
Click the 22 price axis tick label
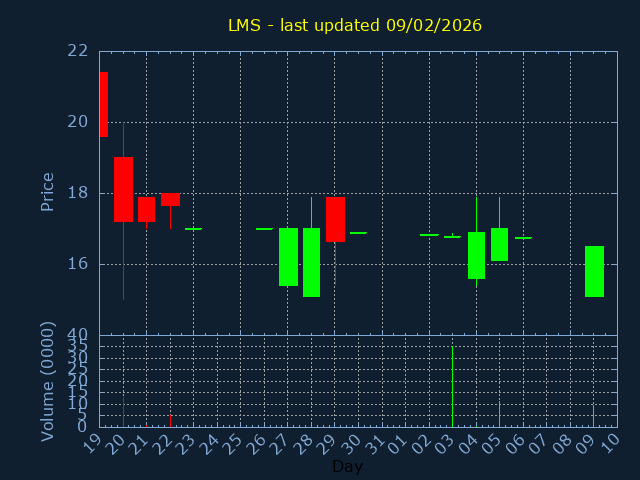pos(79,51)
